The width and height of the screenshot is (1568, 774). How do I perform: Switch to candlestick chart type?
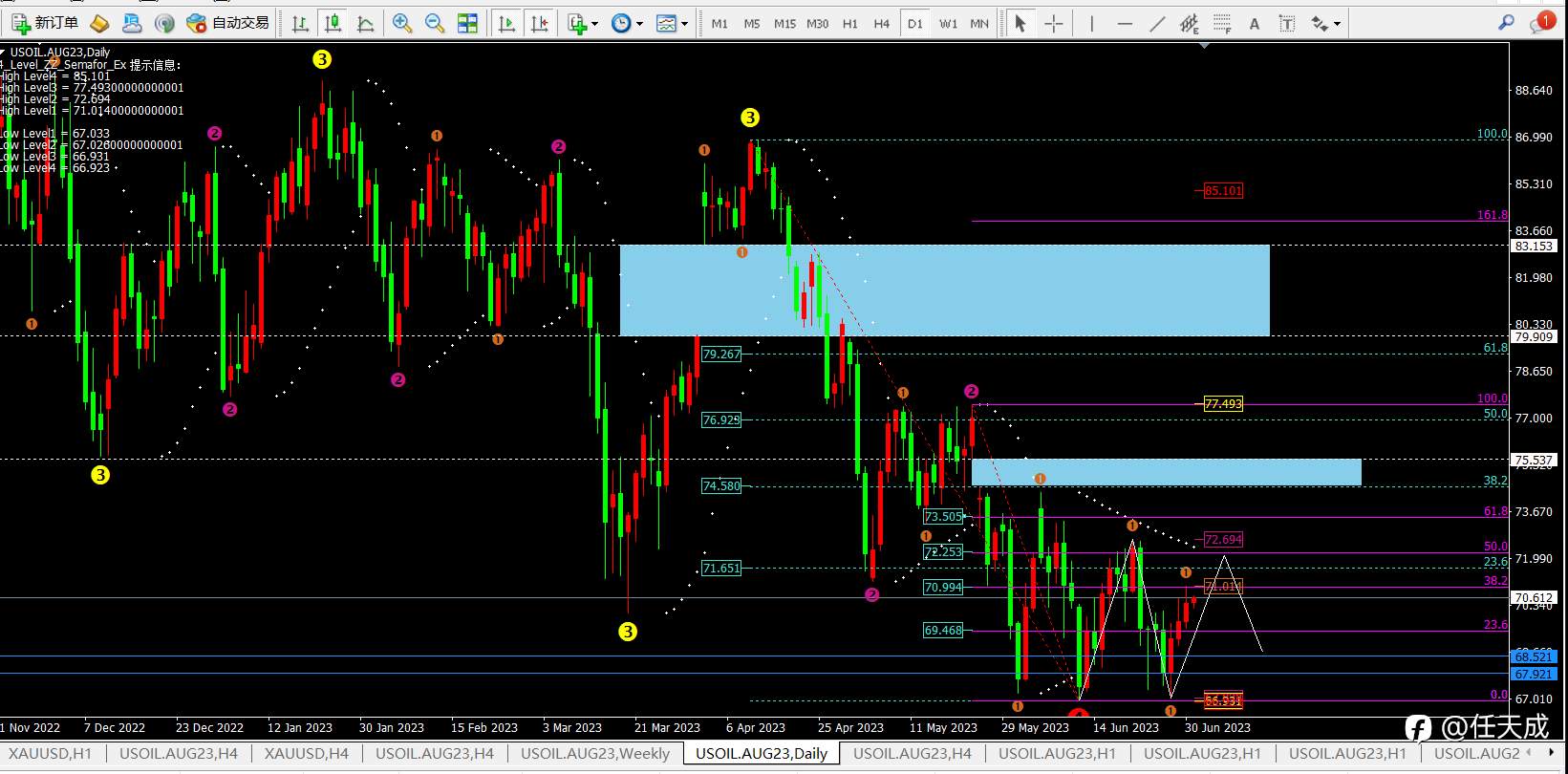[x=333, y=23]
